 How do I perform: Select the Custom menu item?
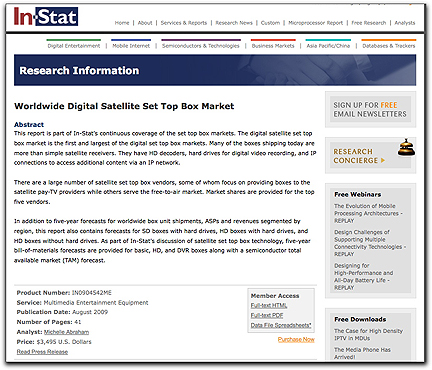(270, 23)
